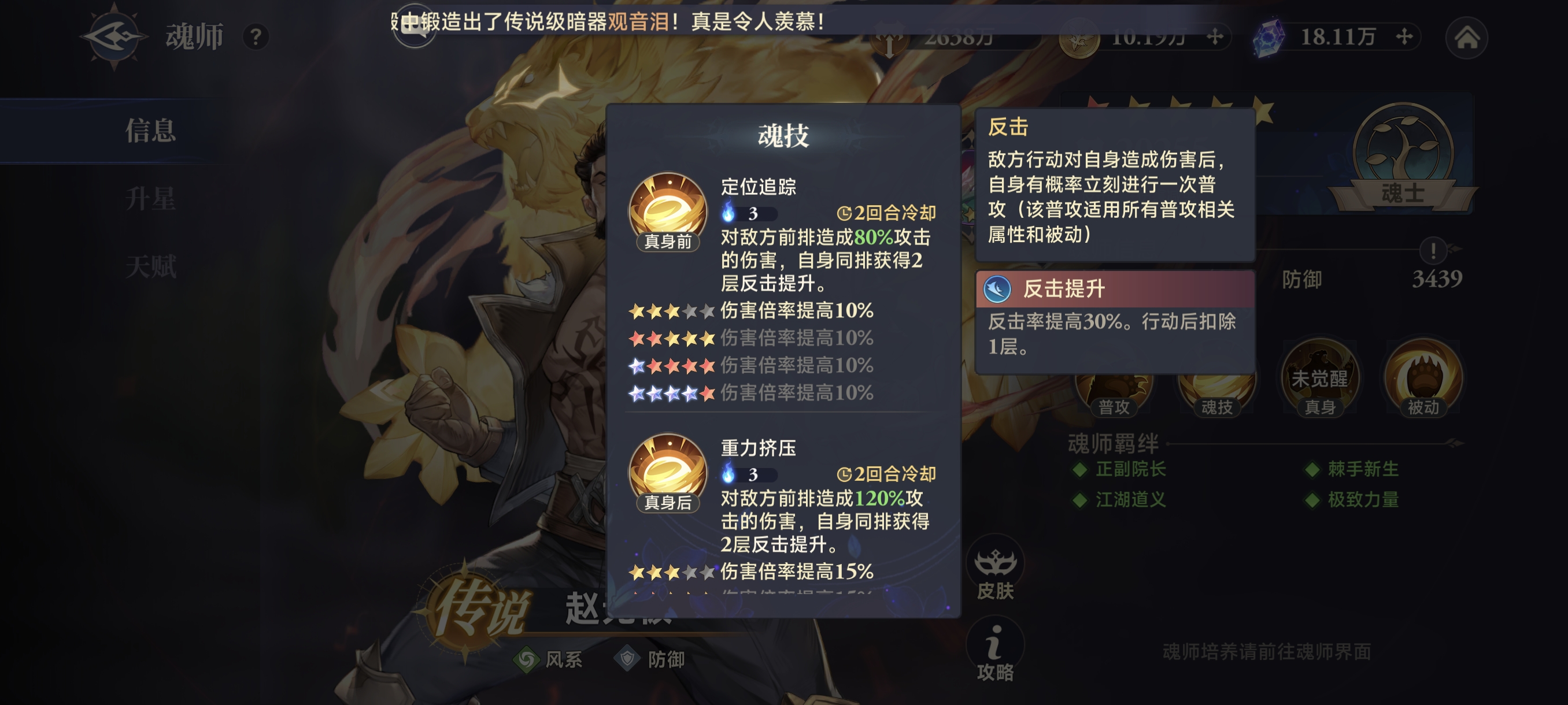
Task: Switch to the 天赋 tab
Action: click(150, 266)
